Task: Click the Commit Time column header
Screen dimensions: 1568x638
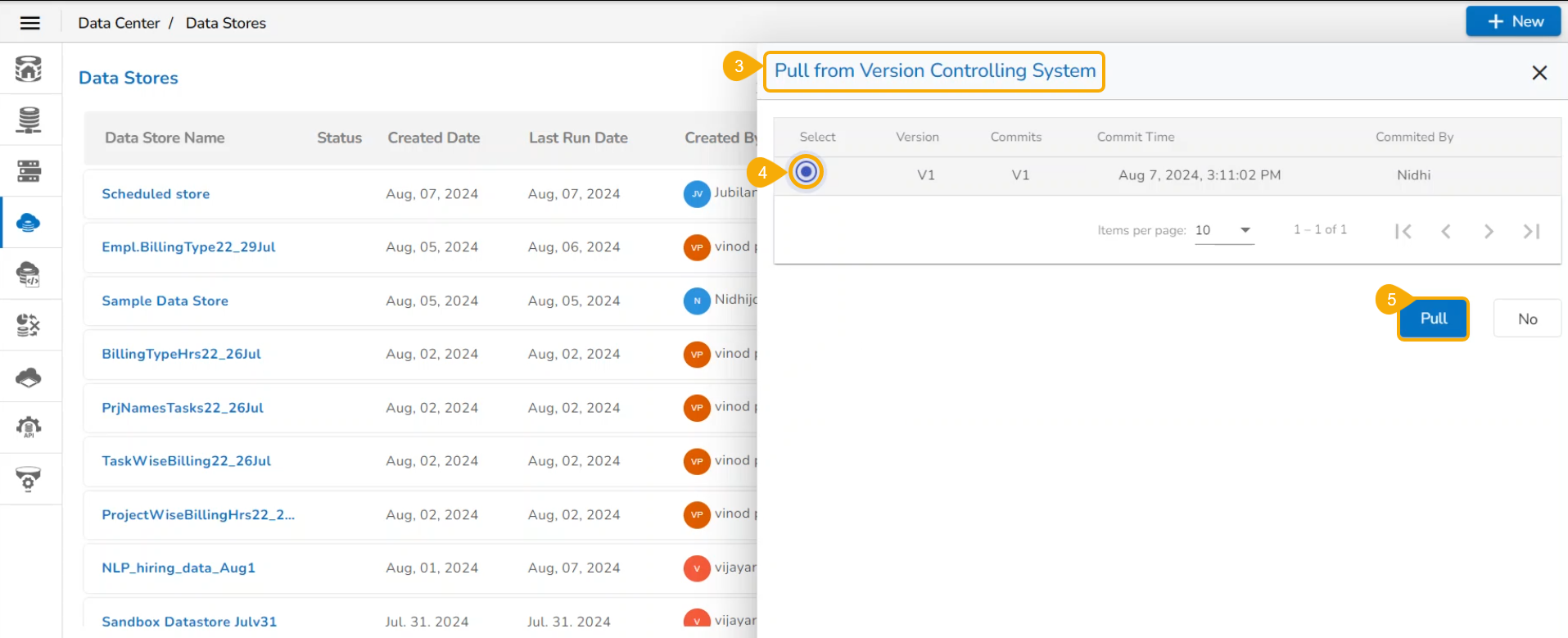Action: pos(1136,137)
